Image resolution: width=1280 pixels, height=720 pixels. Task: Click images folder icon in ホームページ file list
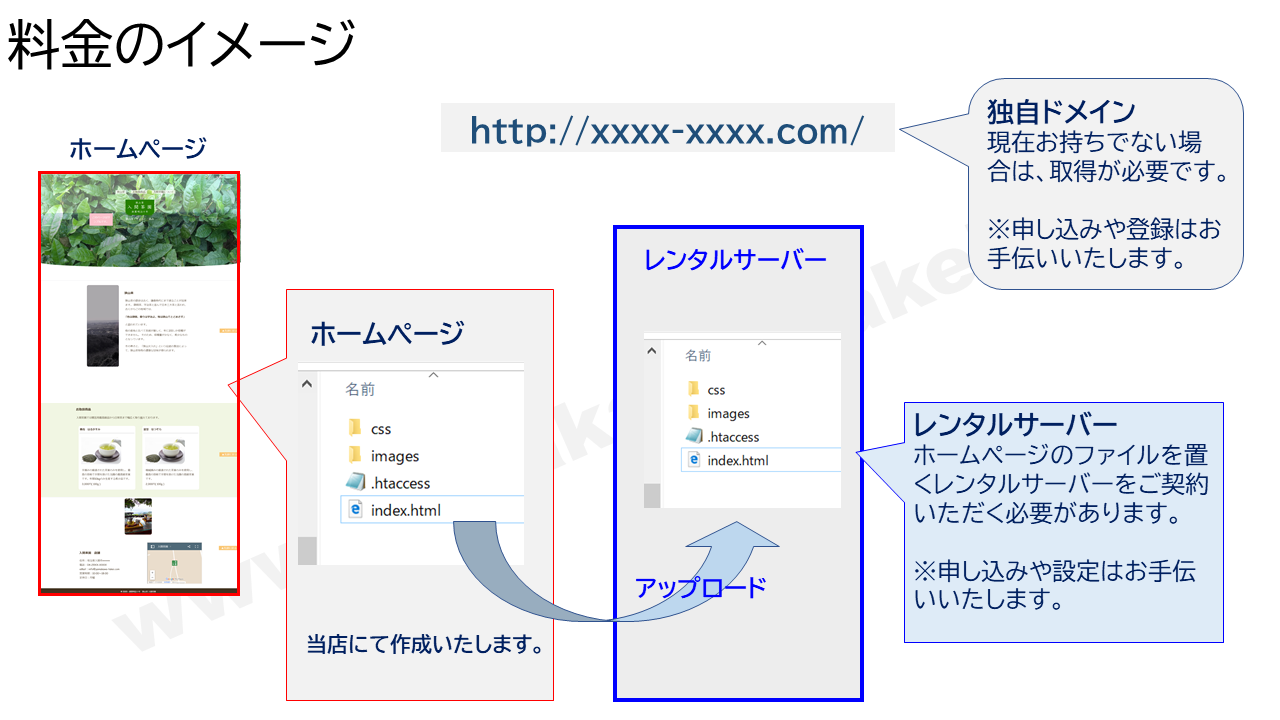[354, 456]
